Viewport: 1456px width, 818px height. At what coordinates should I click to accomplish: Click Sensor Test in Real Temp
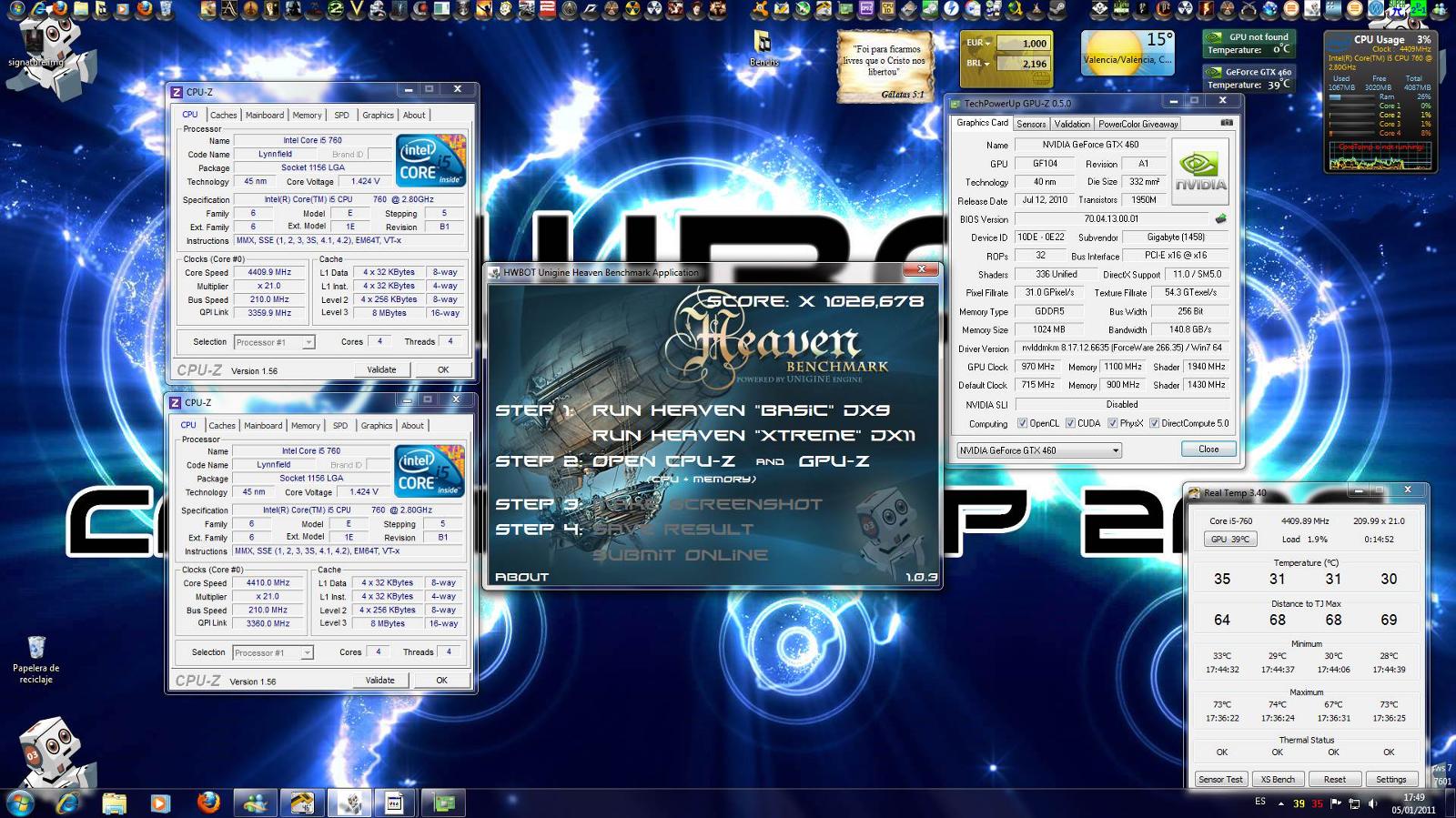coord(1220,779)
